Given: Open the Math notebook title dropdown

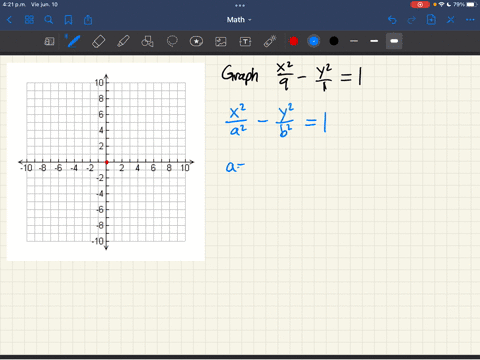Looking at the screenshot, I should tap(239, 20).
